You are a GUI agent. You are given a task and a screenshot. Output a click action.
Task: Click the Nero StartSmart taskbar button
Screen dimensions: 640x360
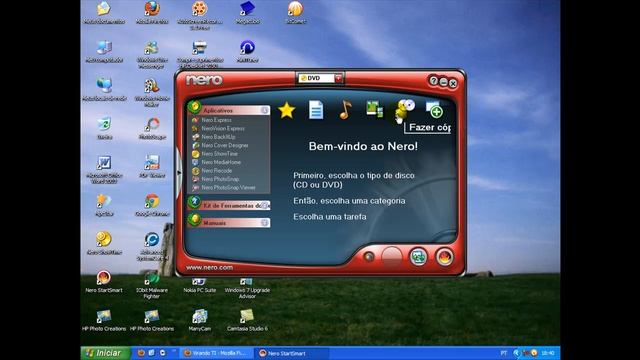point(291,353)
